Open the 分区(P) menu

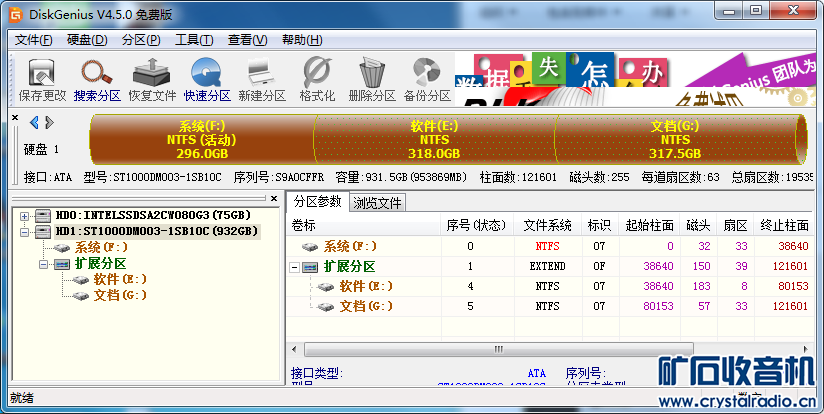141,40
